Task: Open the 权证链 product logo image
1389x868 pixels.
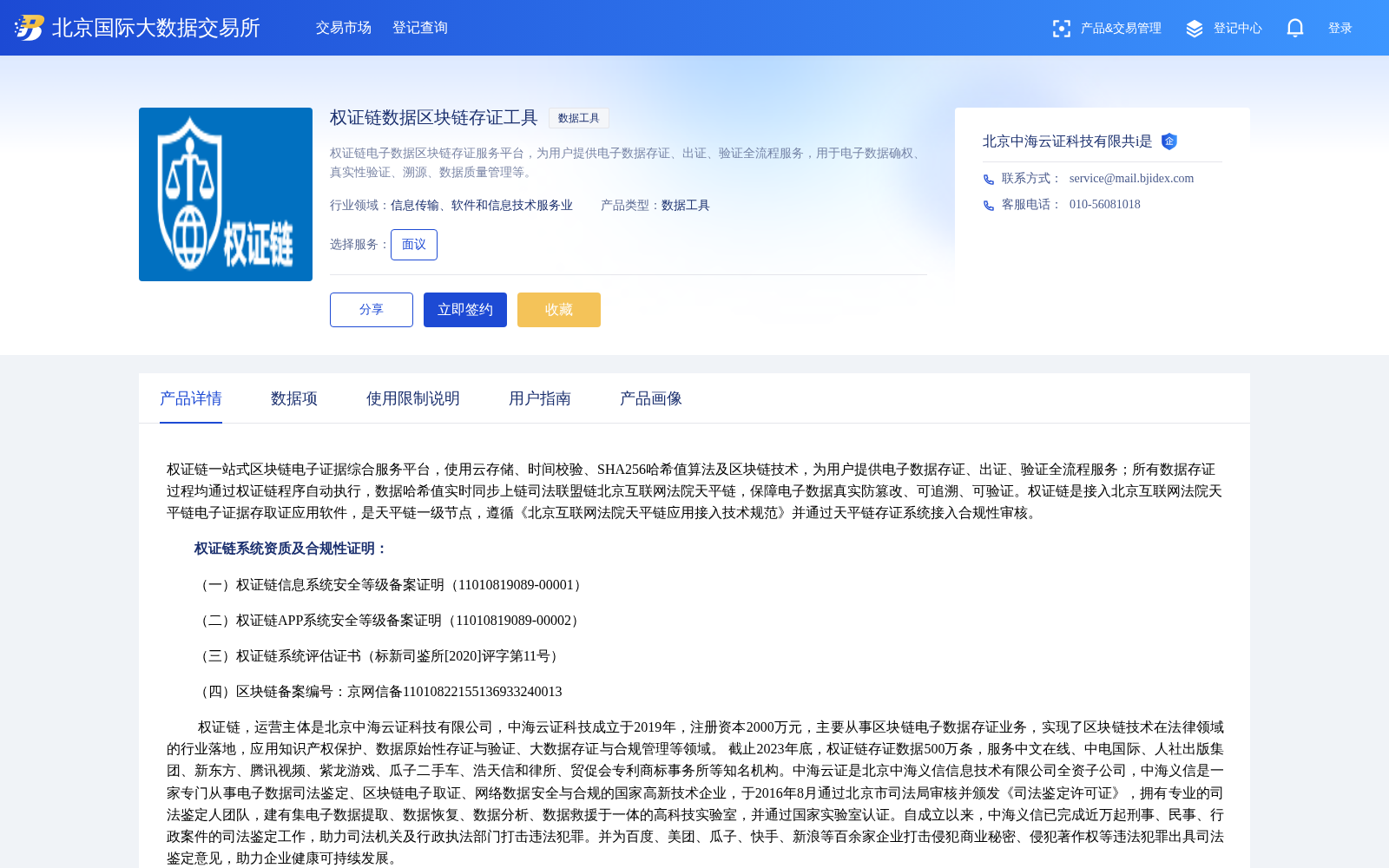Action: pyautogui.click(x=226, y=194)
